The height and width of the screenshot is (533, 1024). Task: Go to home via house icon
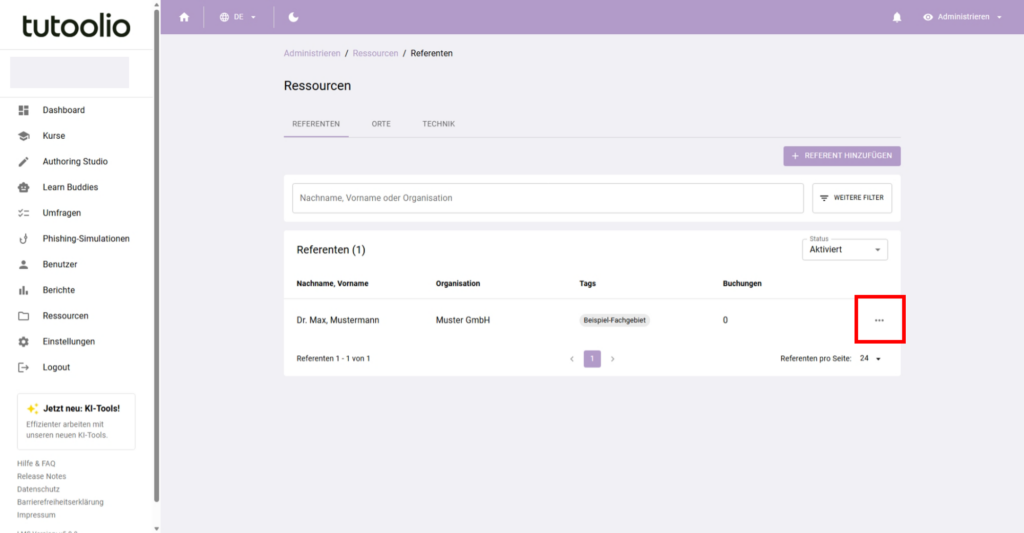click(184, 17)
